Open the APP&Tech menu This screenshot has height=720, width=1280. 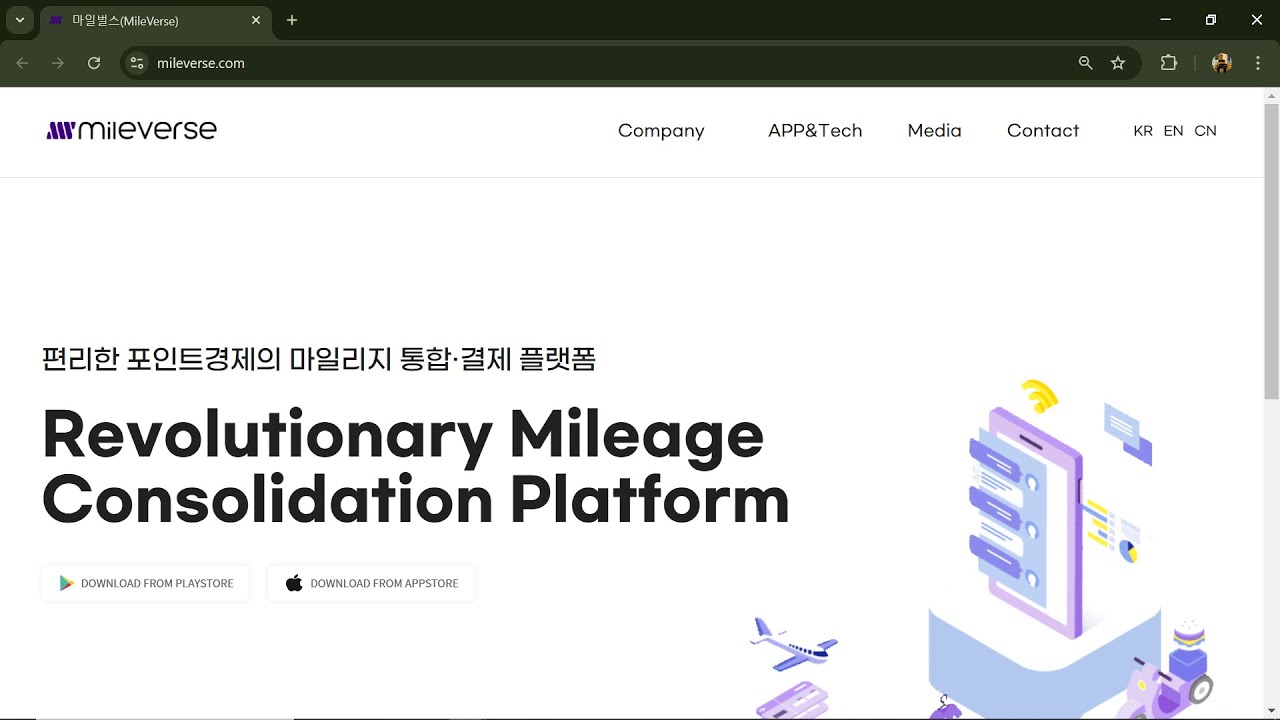click(815, 131)
